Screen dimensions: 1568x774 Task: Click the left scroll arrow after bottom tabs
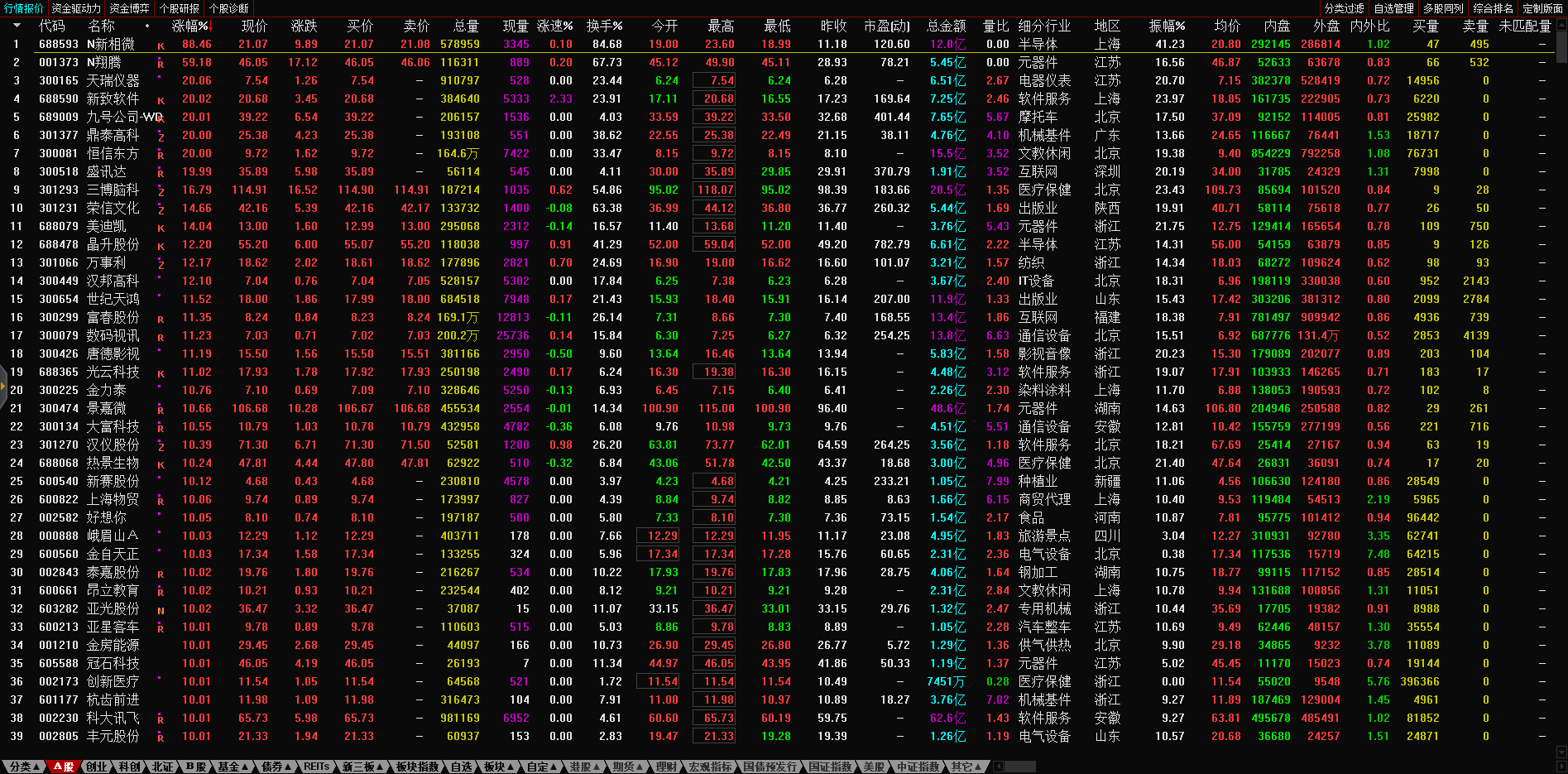click(x=999, y=767)
